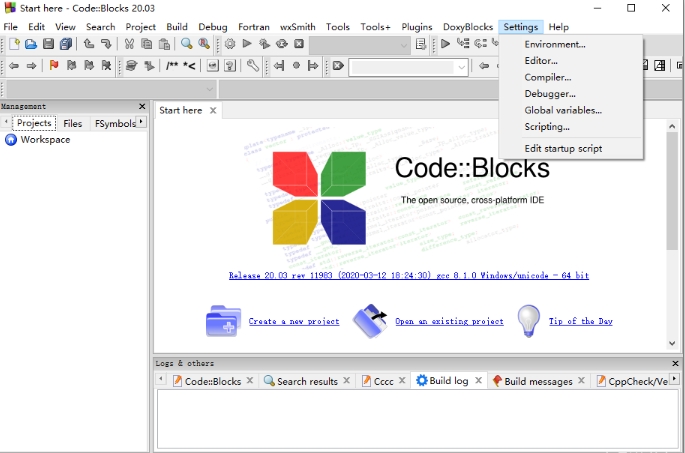
Task: Click the Rebuild icon
Action: (282, 44)
